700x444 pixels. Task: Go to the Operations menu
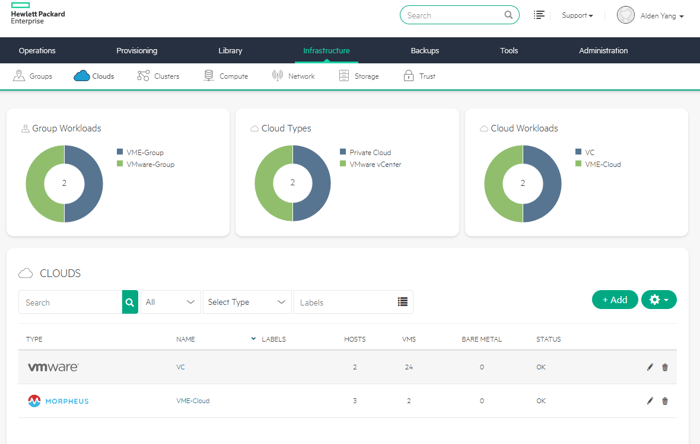pyautogui.click(x=37, y=50)
